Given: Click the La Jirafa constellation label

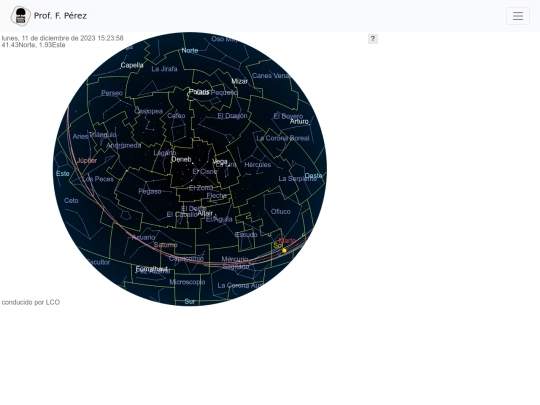Looking at the screenshot, I should (x=165, y=69).
